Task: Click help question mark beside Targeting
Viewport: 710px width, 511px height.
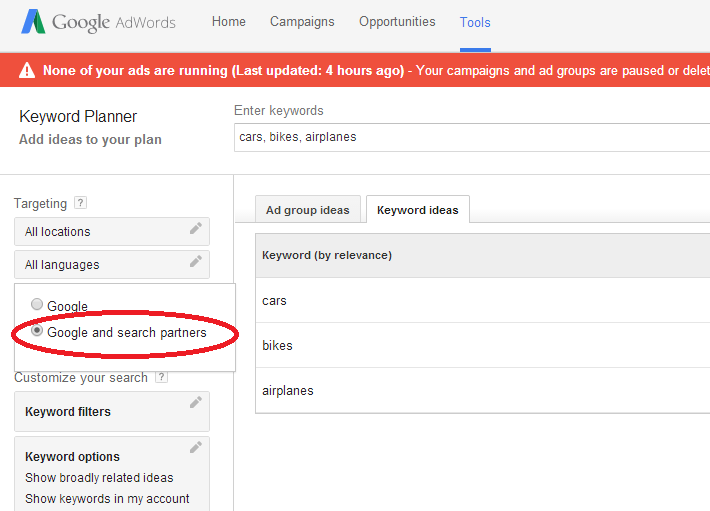Action: (81, 202)
